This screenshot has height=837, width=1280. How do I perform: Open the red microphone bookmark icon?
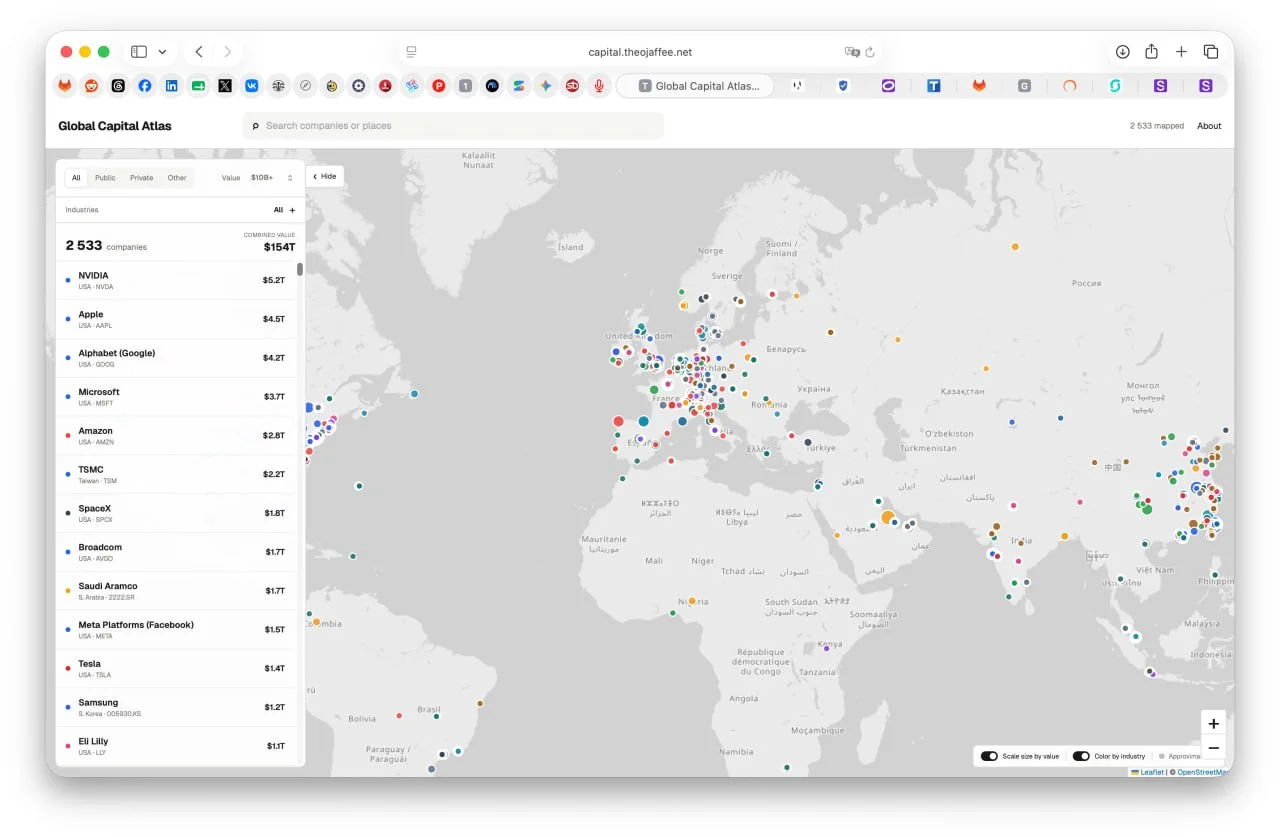pyautogui.click(x=599, y=86)
